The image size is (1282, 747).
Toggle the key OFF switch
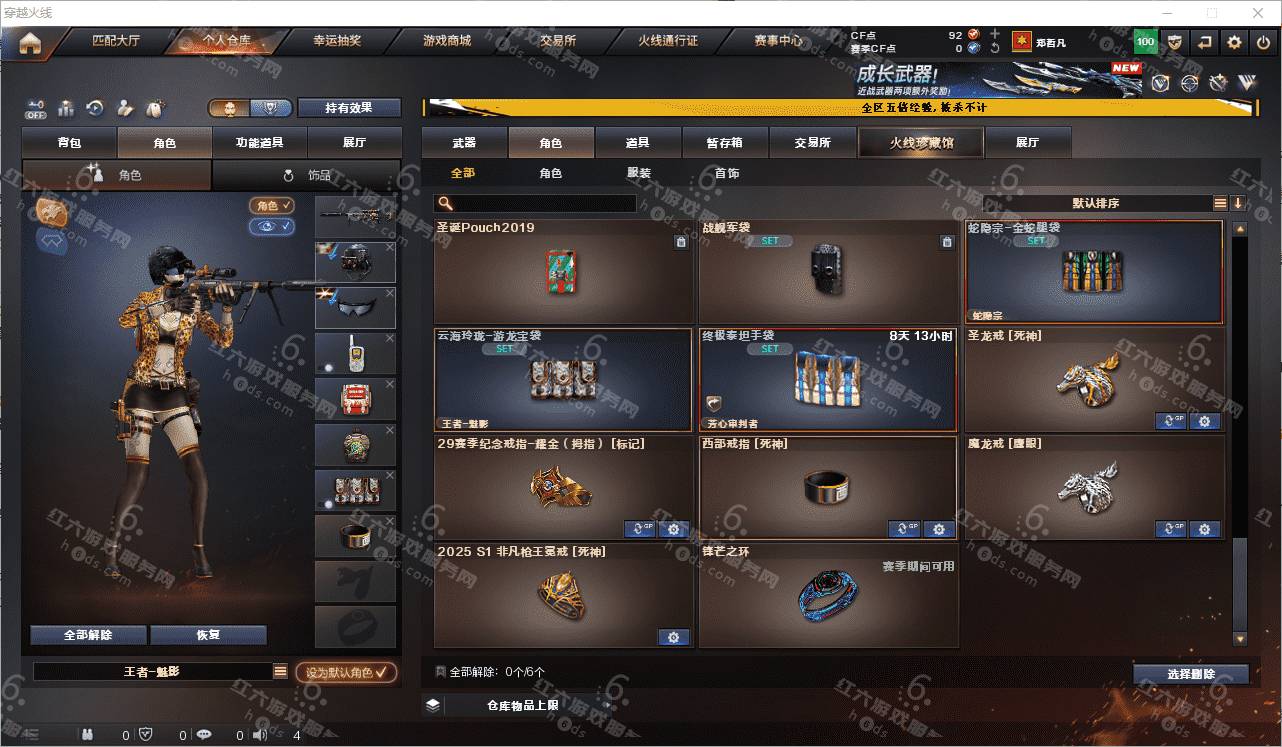point(36,108)
